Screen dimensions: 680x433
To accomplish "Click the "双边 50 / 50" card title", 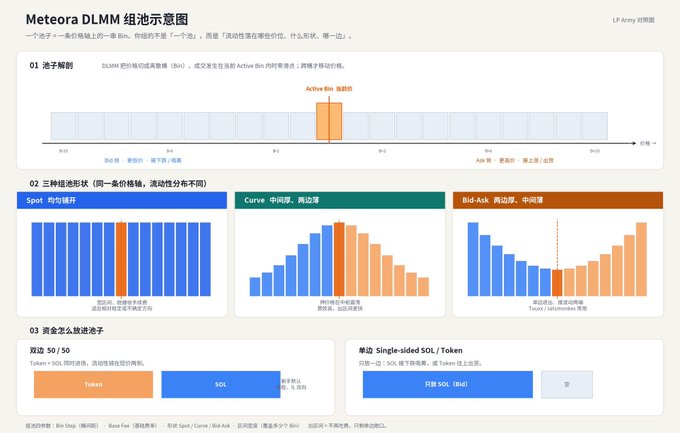I will tap(49, 350).
